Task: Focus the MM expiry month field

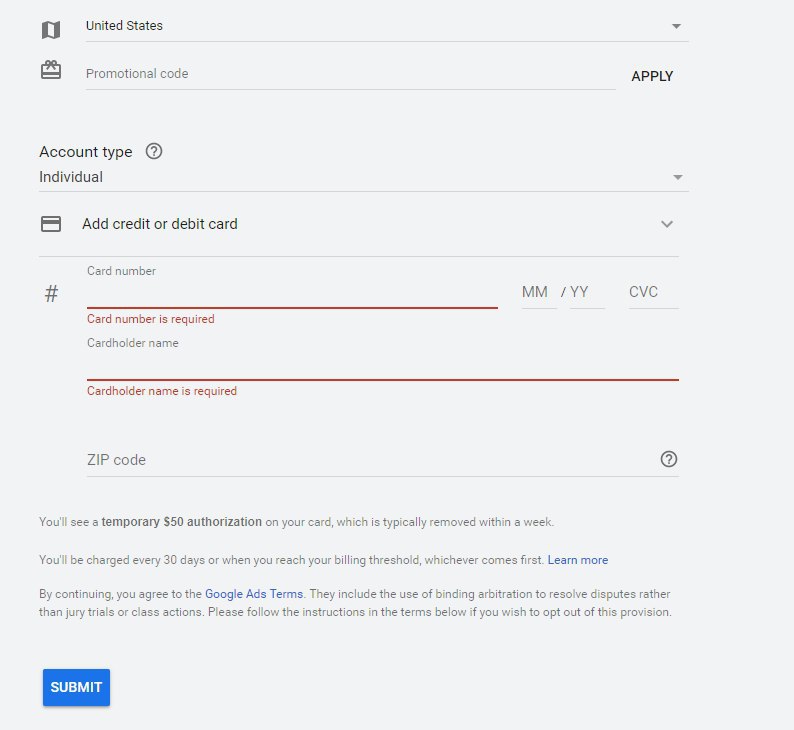Action: coord(539,293)
